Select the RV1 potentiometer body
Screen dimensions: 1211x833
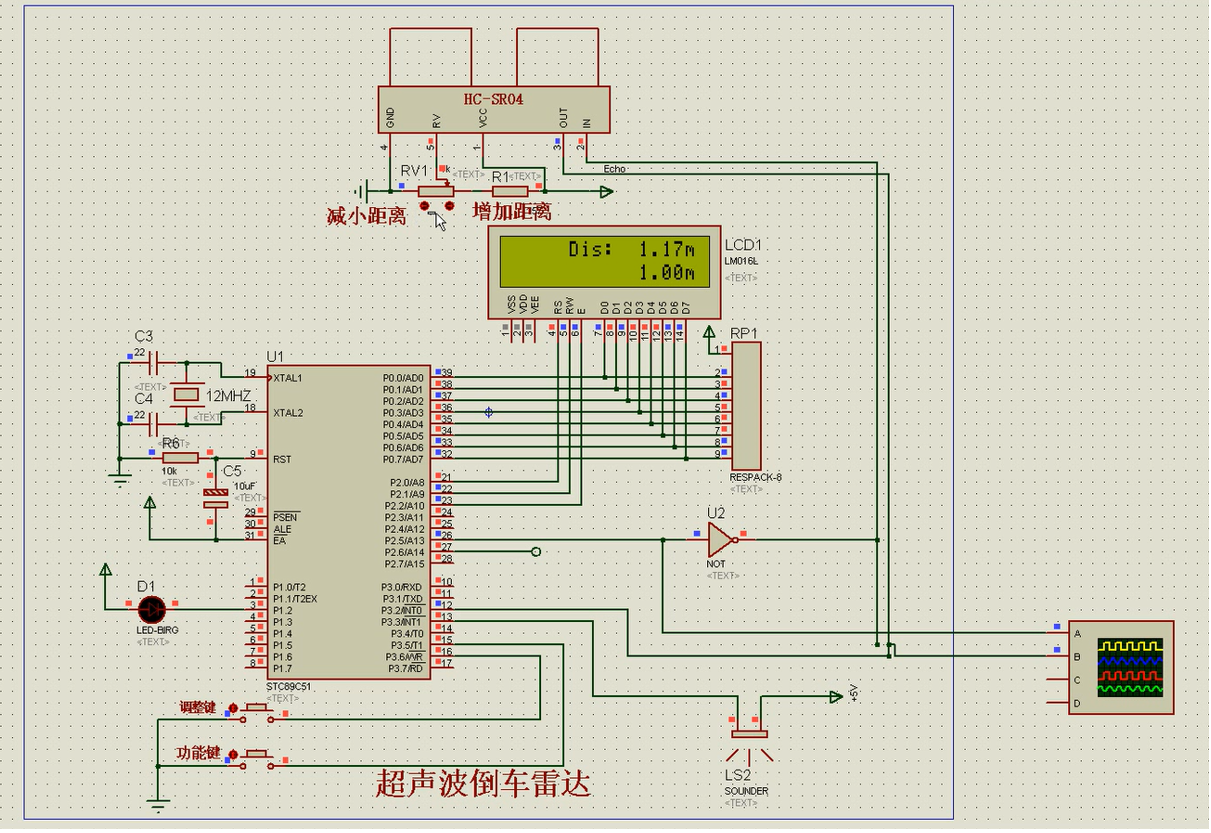[x=436, y=191]
